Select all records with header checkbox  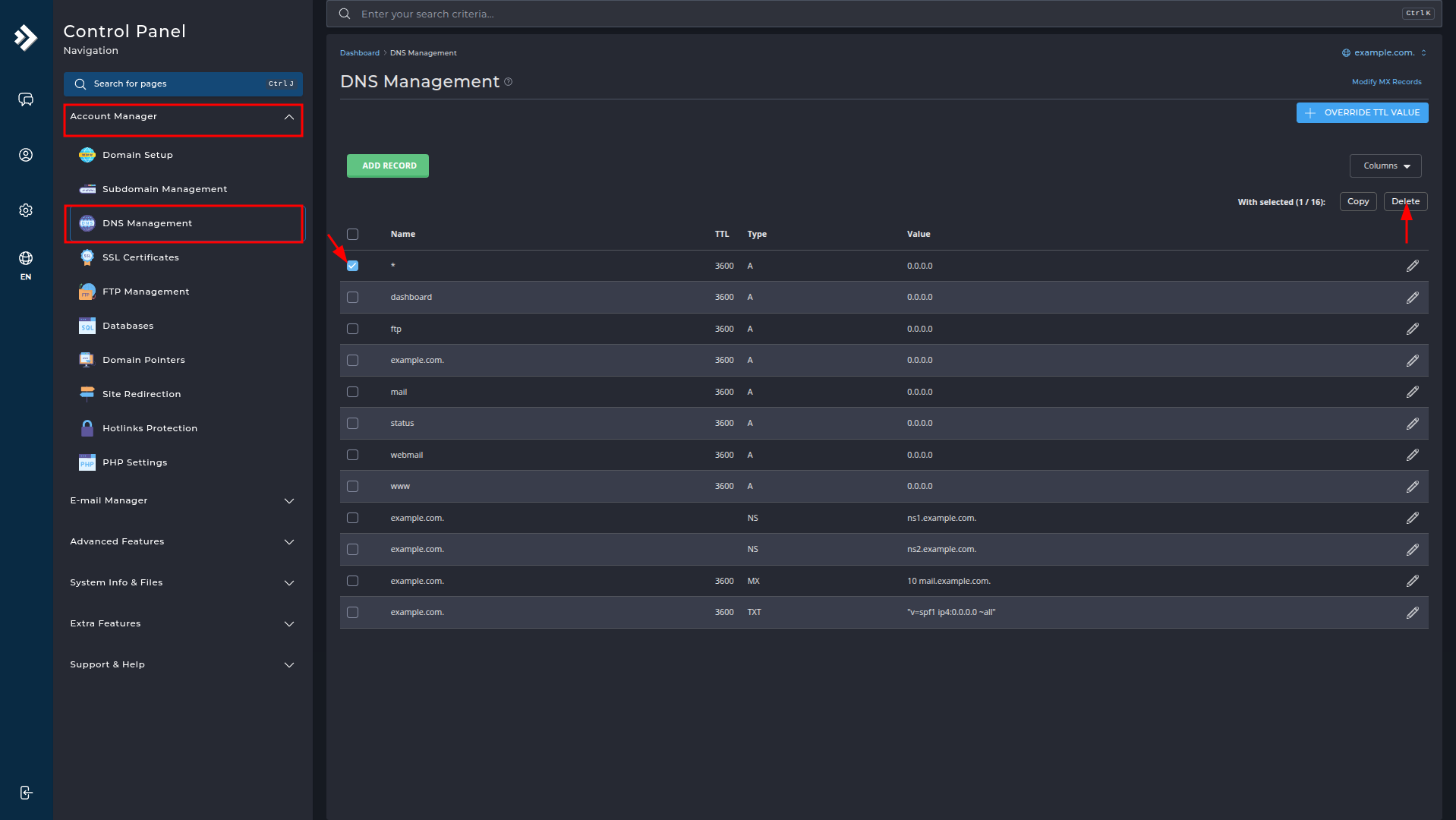[x=352, y=234]
